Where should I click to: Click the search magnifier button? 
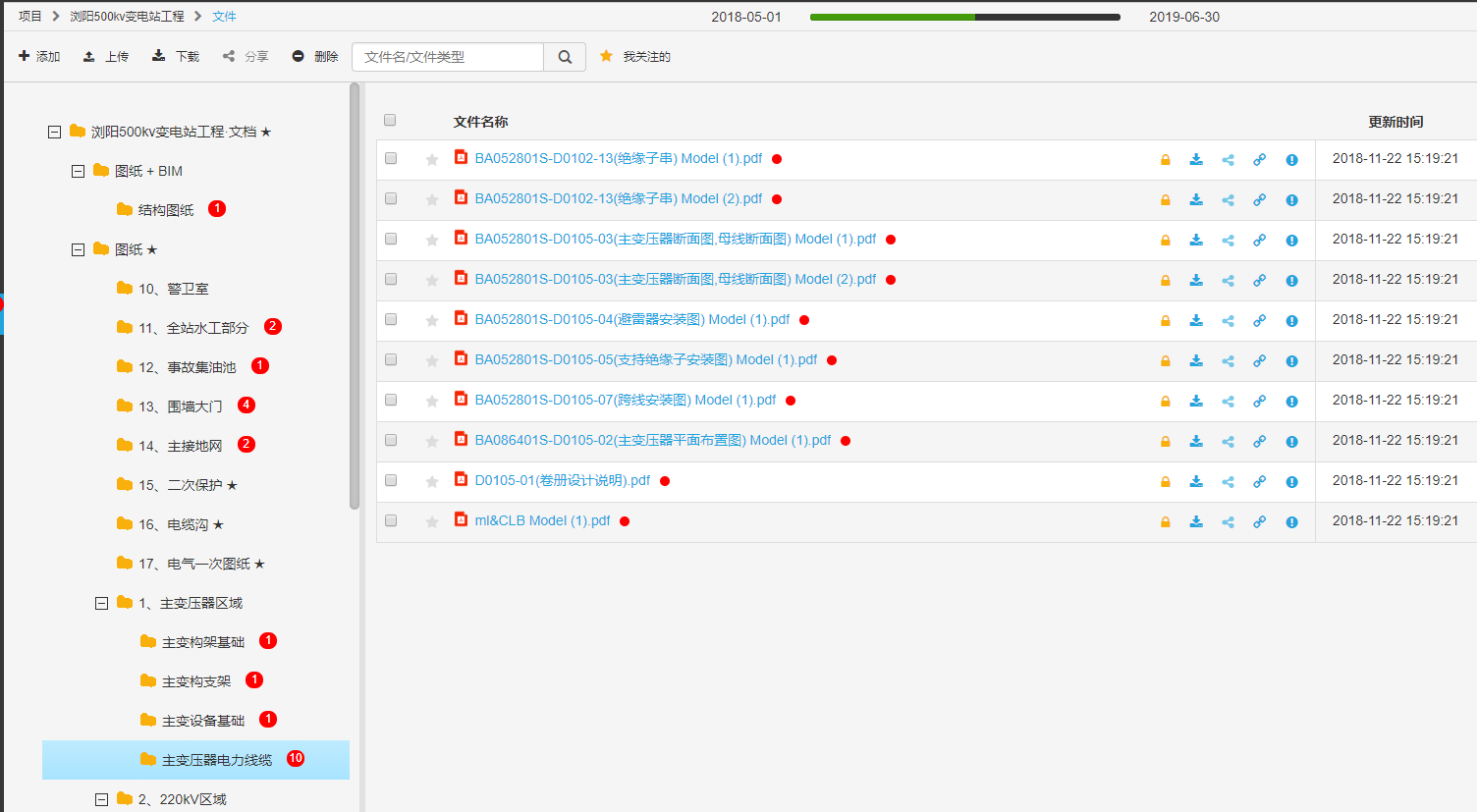pyautogui.click(x=565, y=57)
